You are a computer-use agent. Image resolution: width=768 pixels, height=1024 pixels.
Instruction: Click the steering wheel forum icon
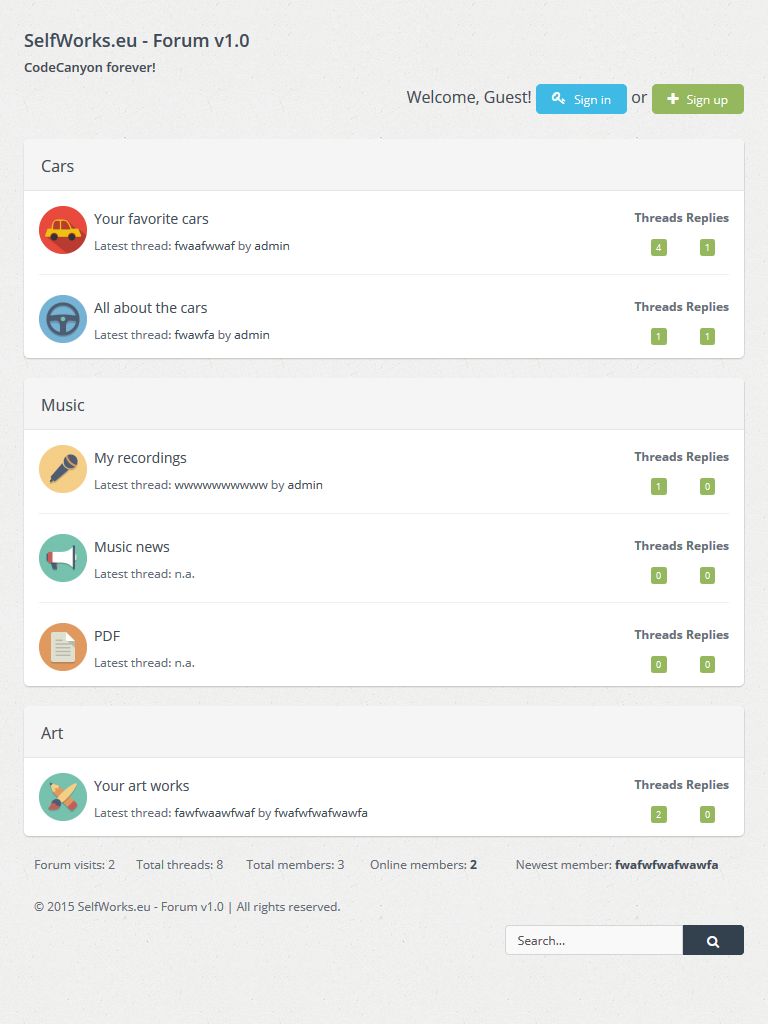[x=63, y=319]
